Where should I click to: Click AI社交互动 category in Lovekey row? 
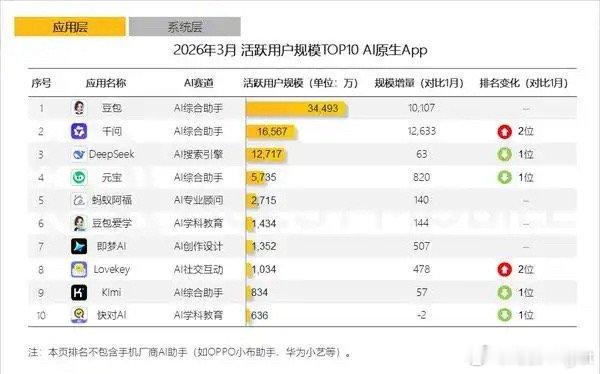(198, 269)
